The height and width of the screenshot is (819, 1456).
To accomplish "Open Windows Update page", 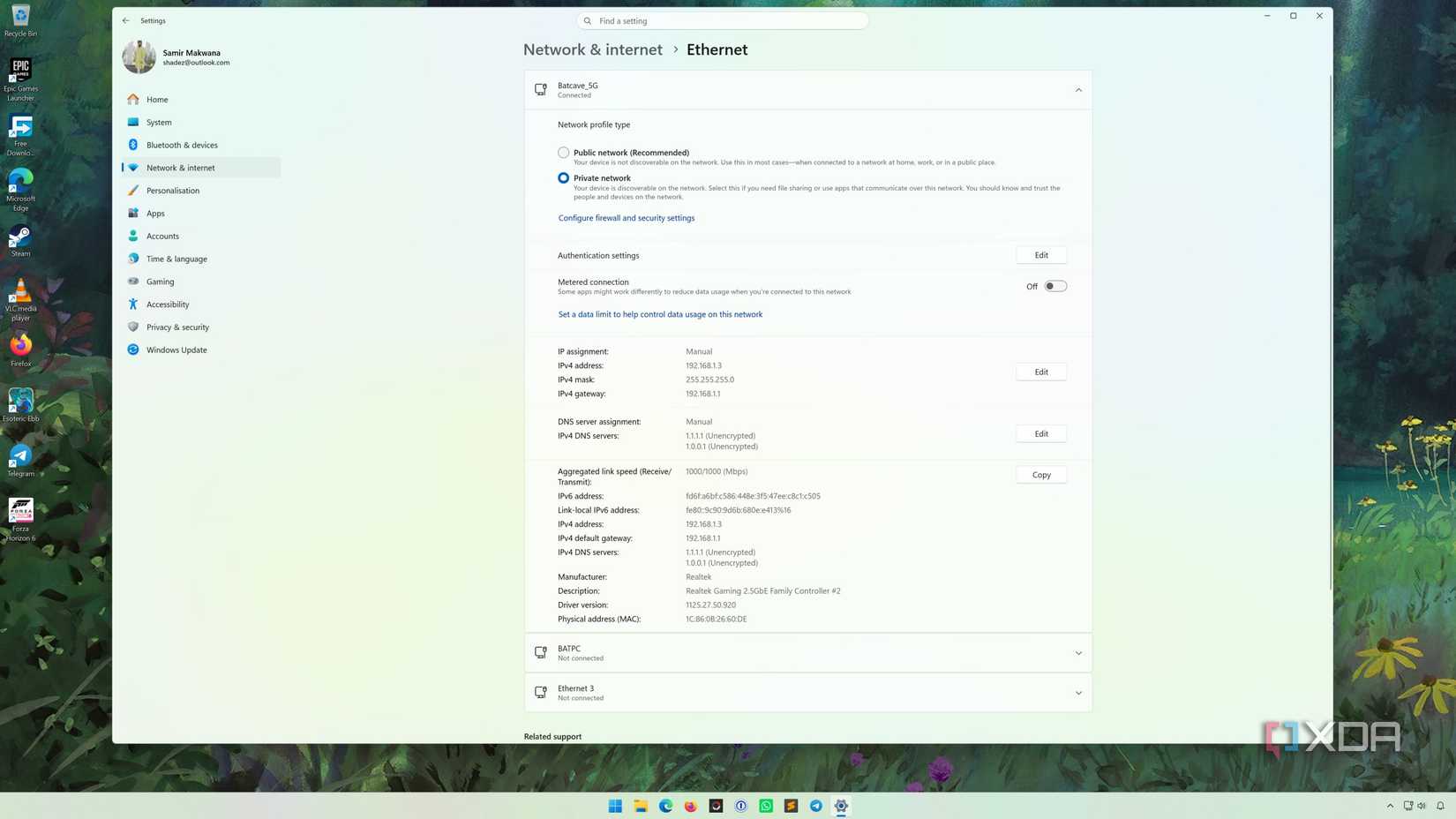I will pyautogui.click(x=201, y=349).
